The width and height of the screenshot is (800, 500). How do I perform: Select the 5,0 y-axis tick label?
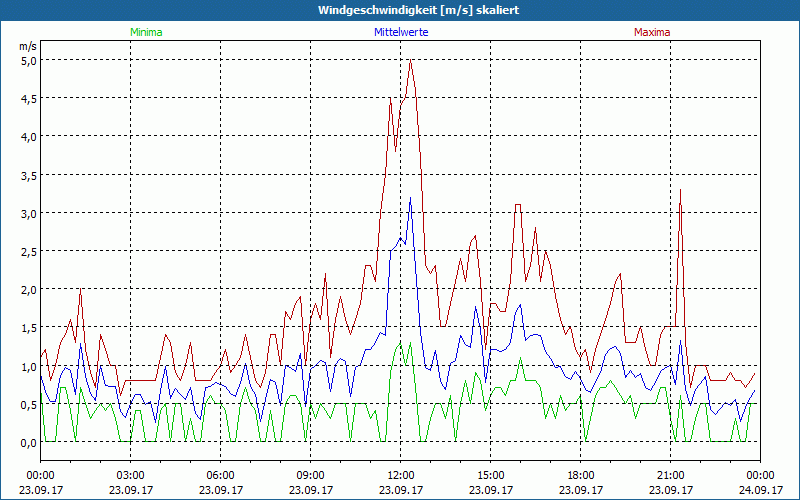tap(28, 60)
